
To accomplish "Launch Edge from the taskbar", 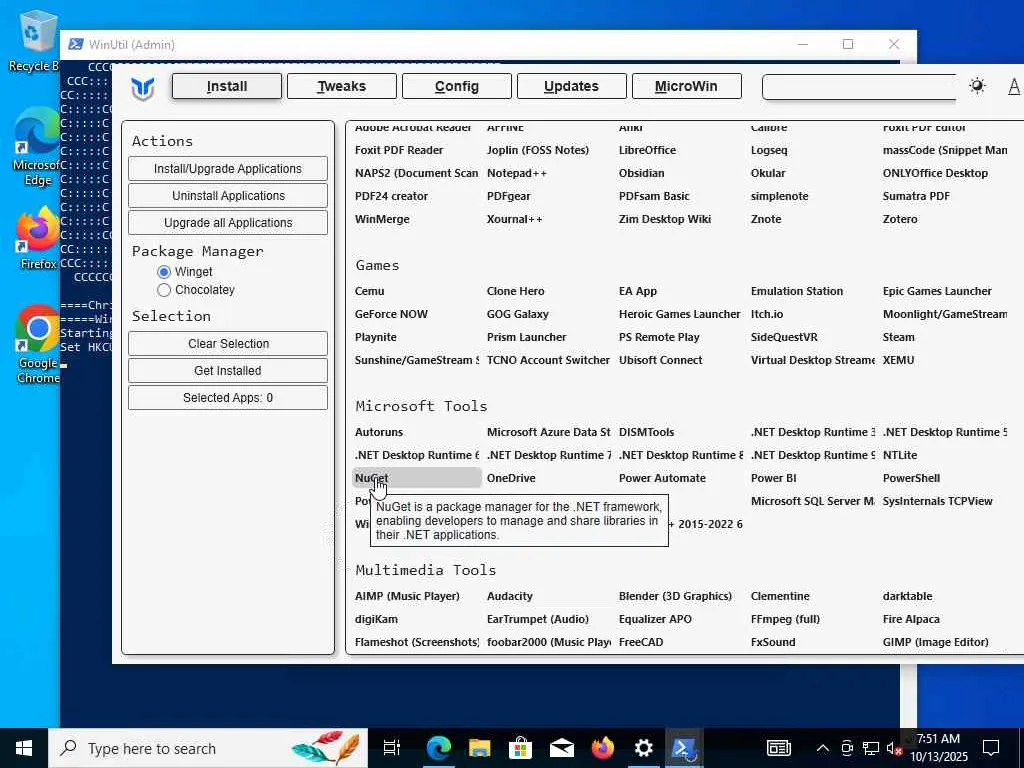I will point(439,748).
